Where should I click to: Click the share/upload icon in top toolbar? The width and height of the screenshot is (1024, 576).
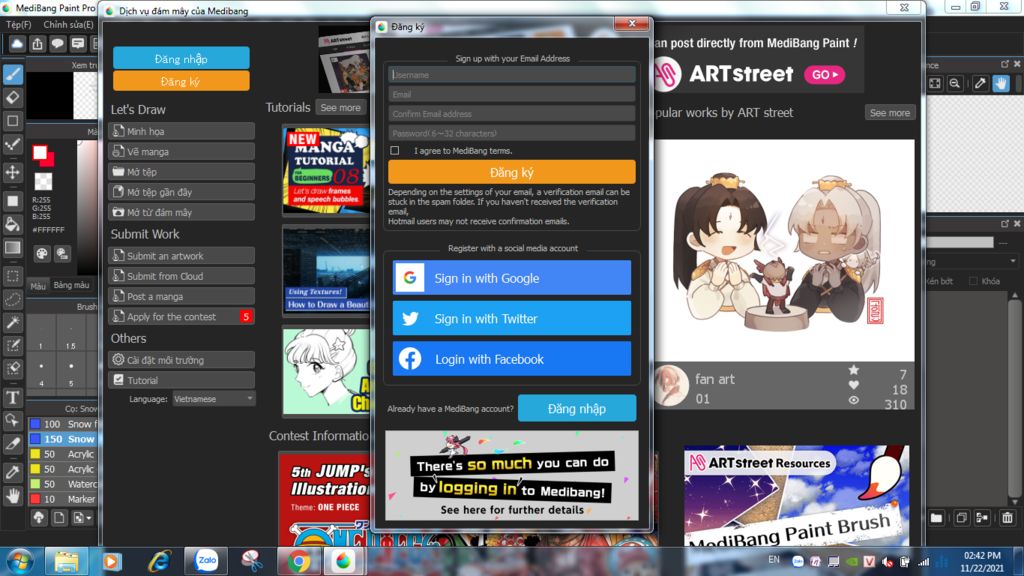pos(37,44)
